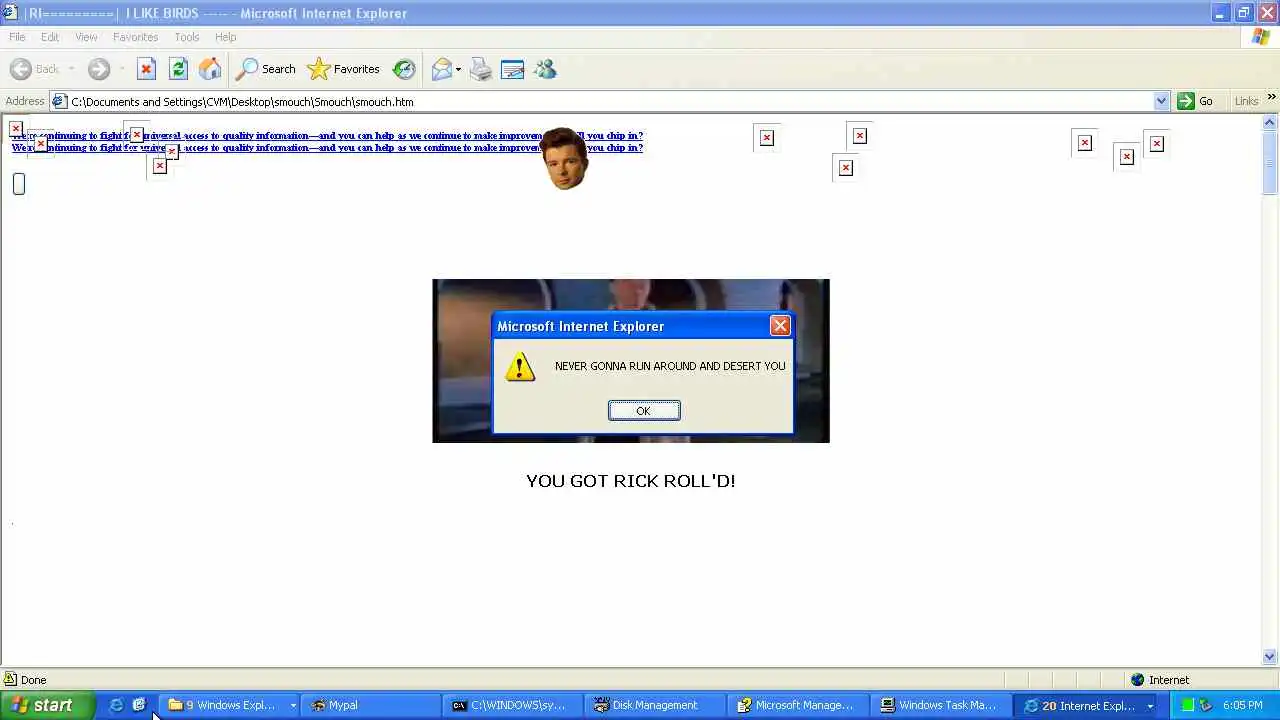This screenshot has height=720, width=1280.
Task: Go to the Home page icon
Action: [x=210, y=69]
